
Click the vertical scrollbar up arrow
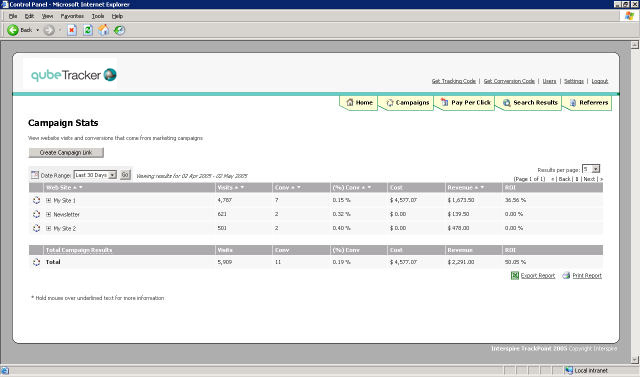coord(635,45)
